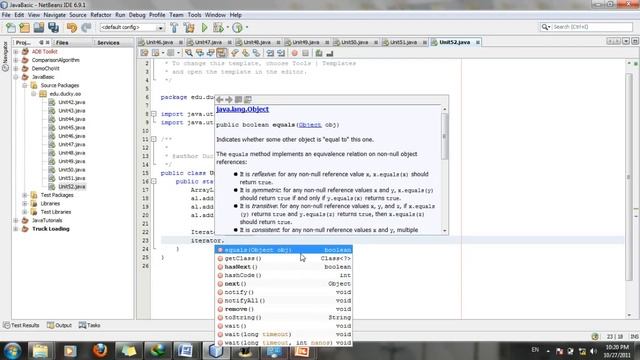Open the Tasks window button
The height and width of the screenshot is (360, 640).
tap(89, 325)
